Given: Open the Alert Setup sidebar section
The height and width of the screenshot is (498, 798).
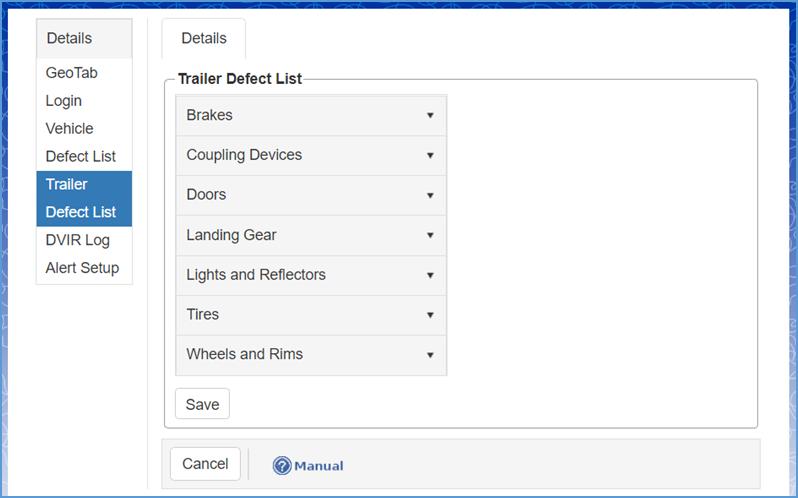Looking at the screenshot, I should coord(82,268).
